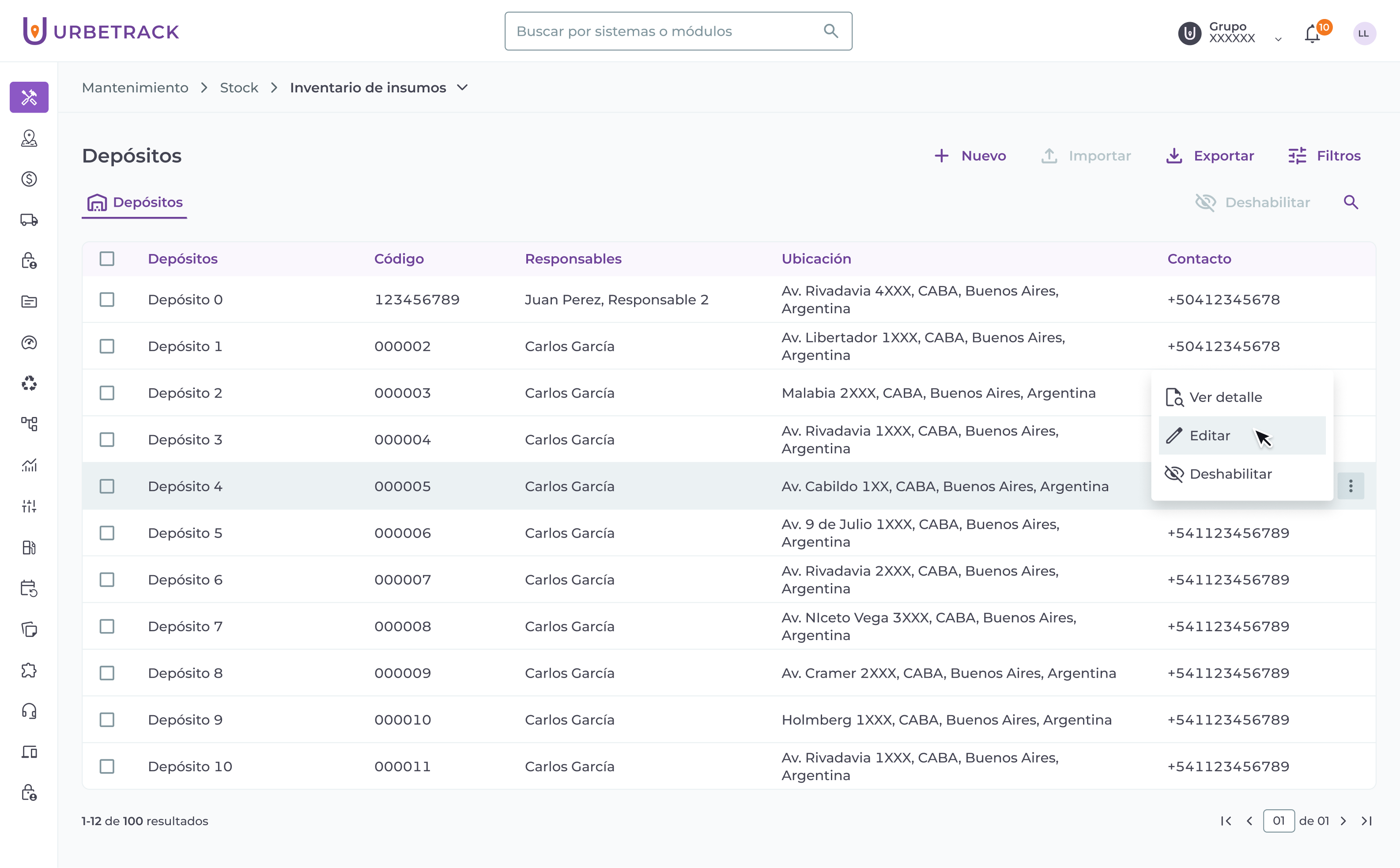Go to next page chevron
This screenshot has width=1400, height=868.
coord(1343,821)
